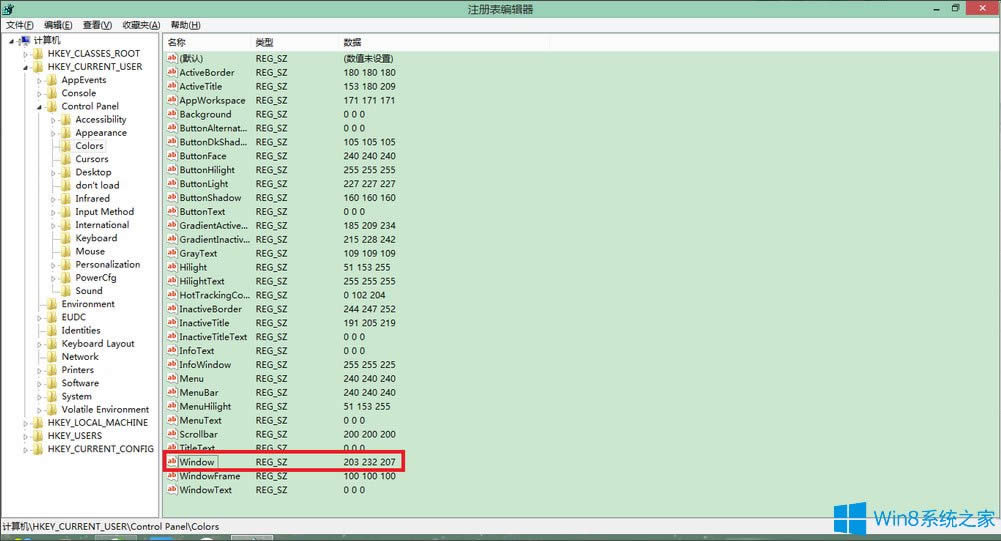This screenshot has height=541, width=1001.
Task: Collapse the Control Panel tree arrow
Action: pos(40,107)
